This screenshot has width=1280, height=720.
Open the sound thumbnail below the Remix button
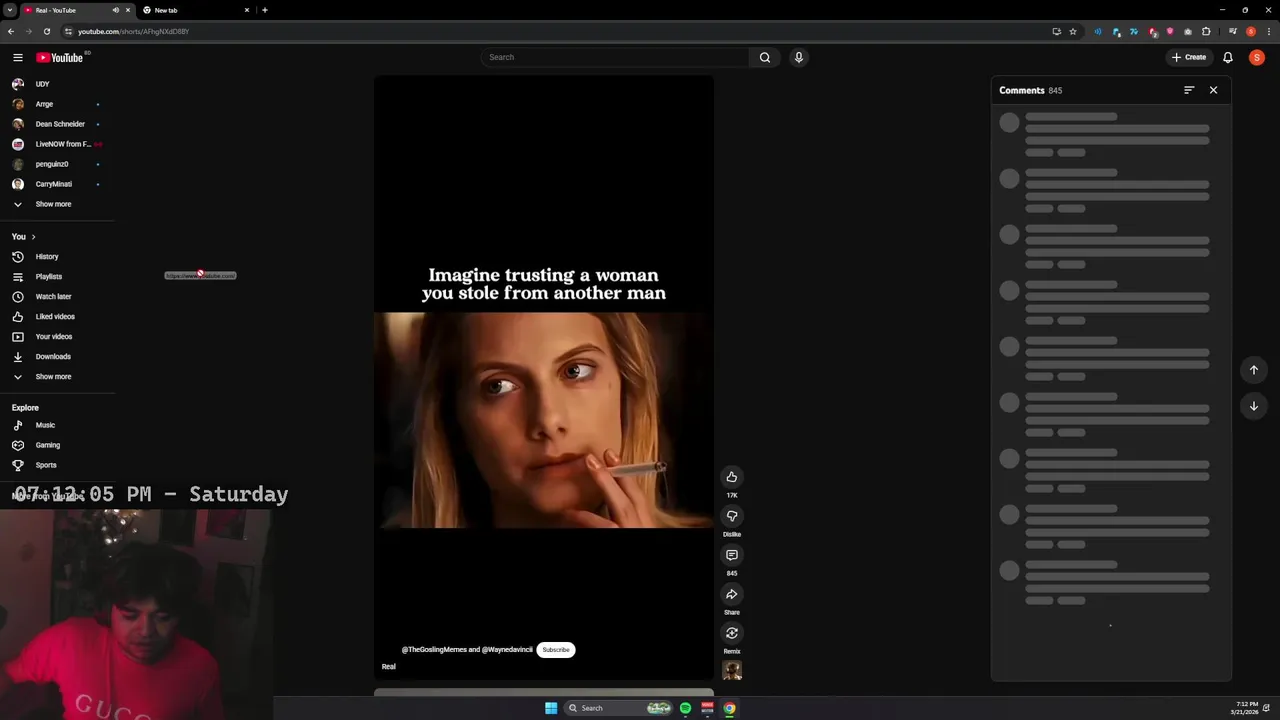[732, 671]
